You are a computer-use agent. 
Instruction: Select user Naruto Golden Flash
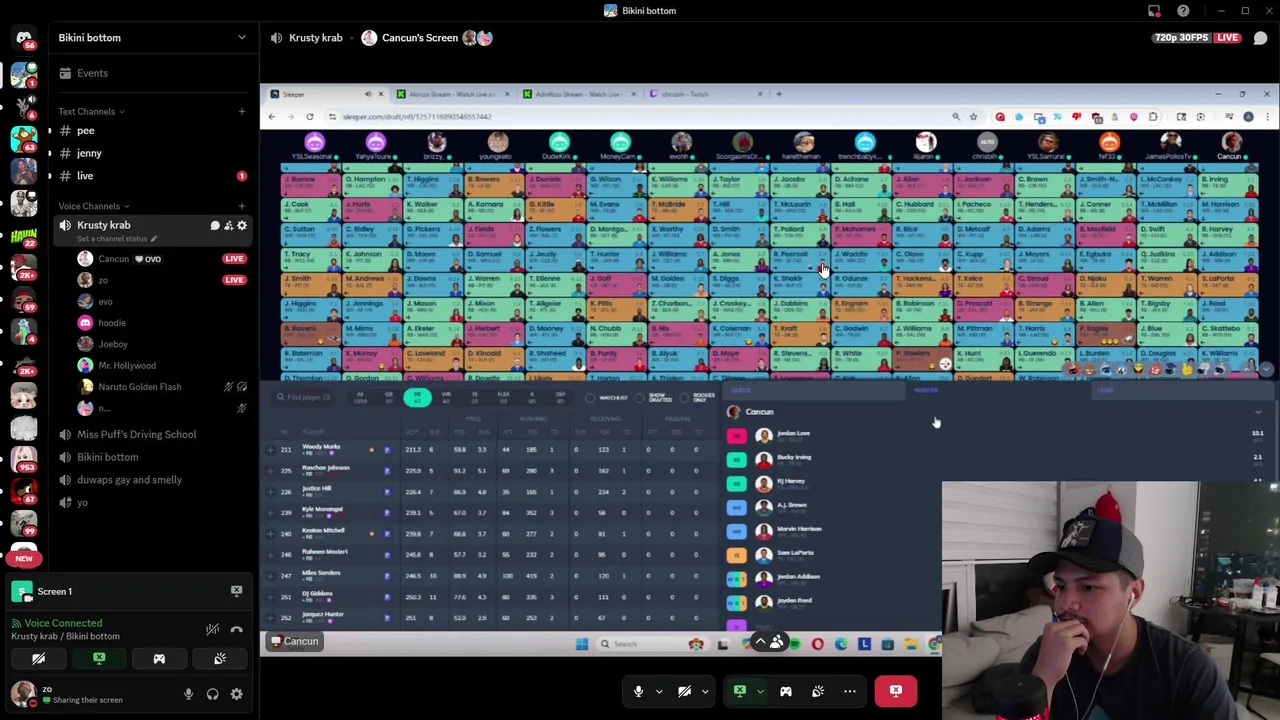140,387
